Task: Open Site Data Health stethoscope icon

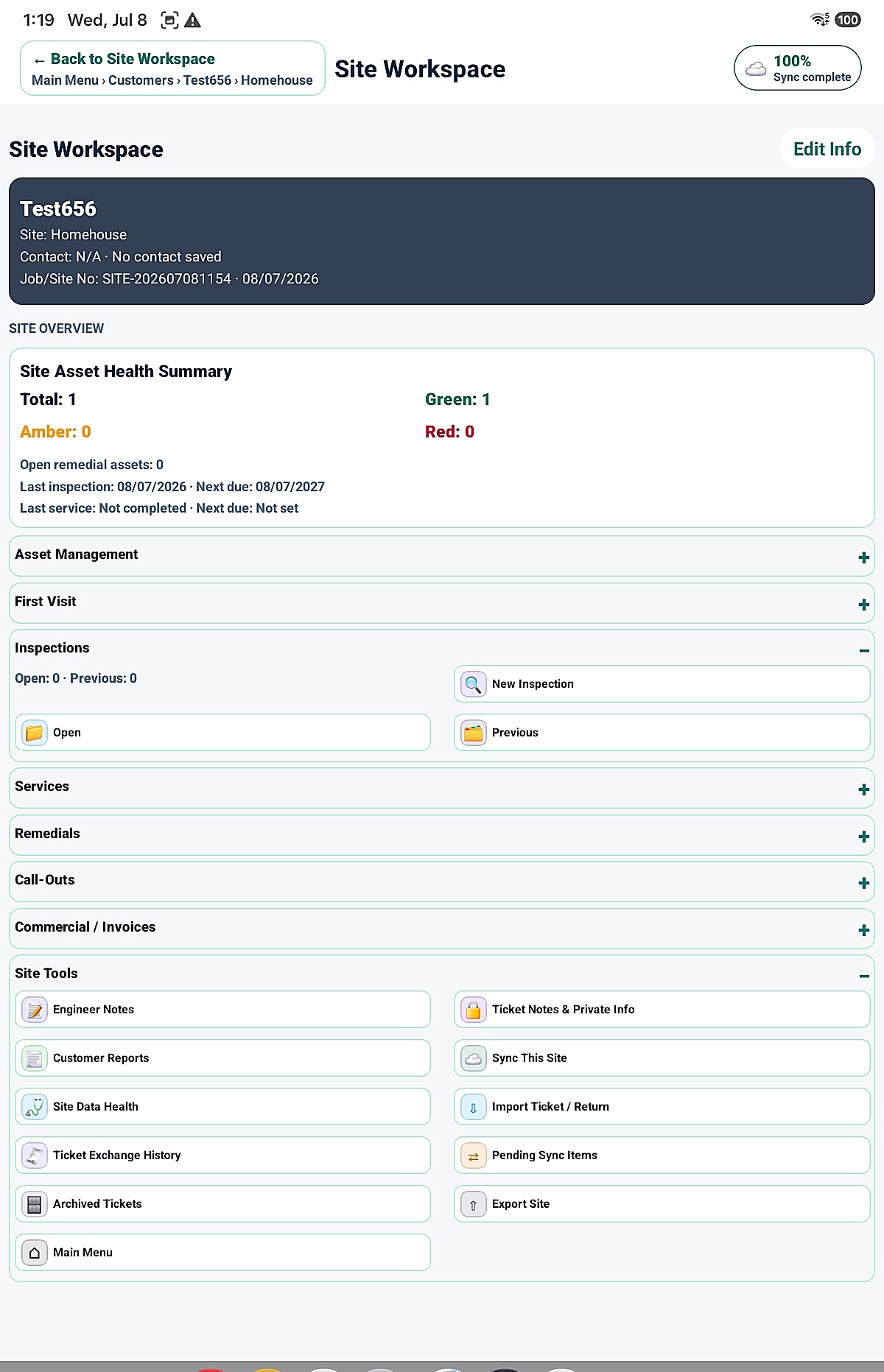Action: (x=34, y=1107)
